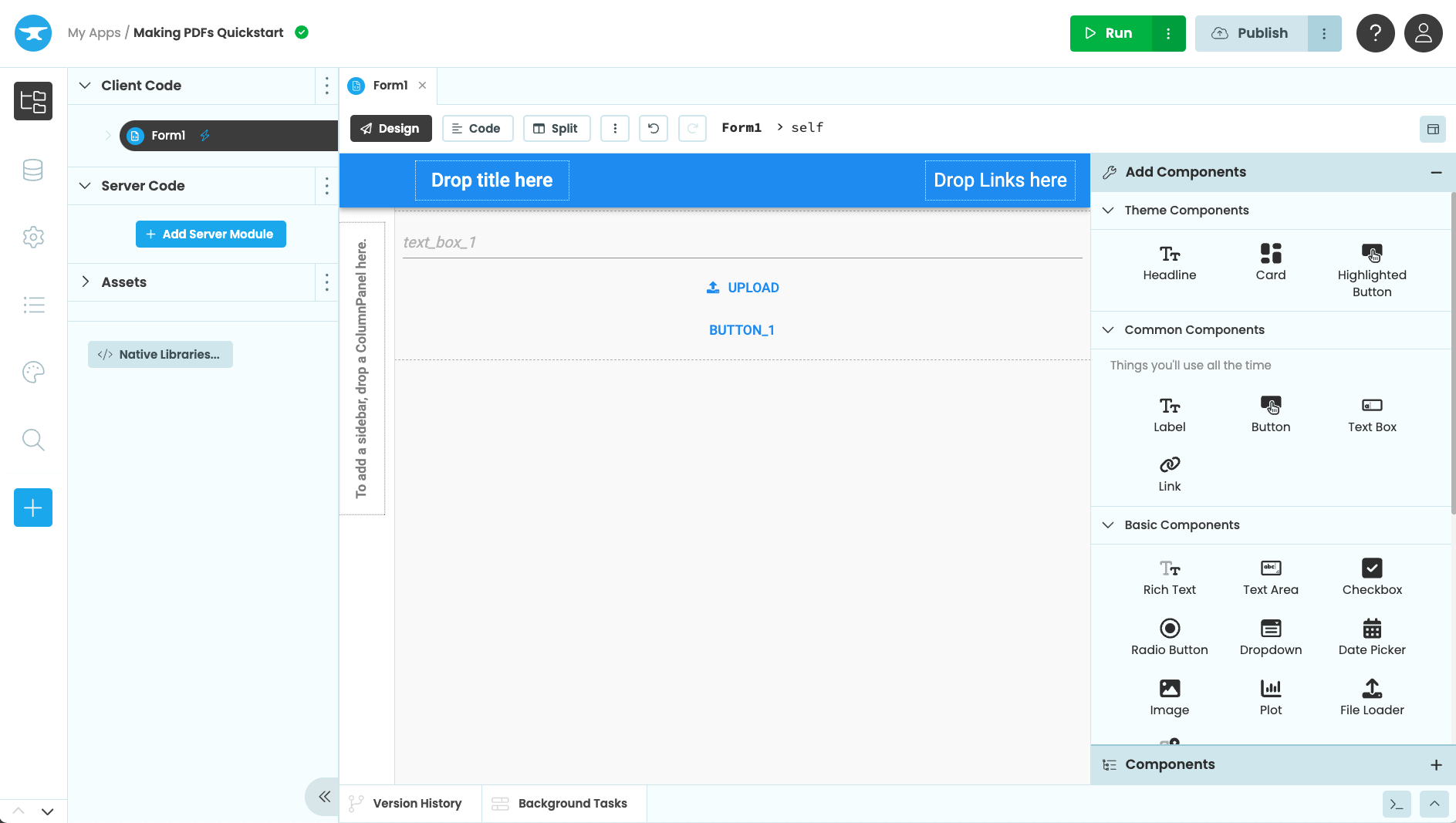
Task: Add a Plot component to the form
Action: pos(1270,697)
